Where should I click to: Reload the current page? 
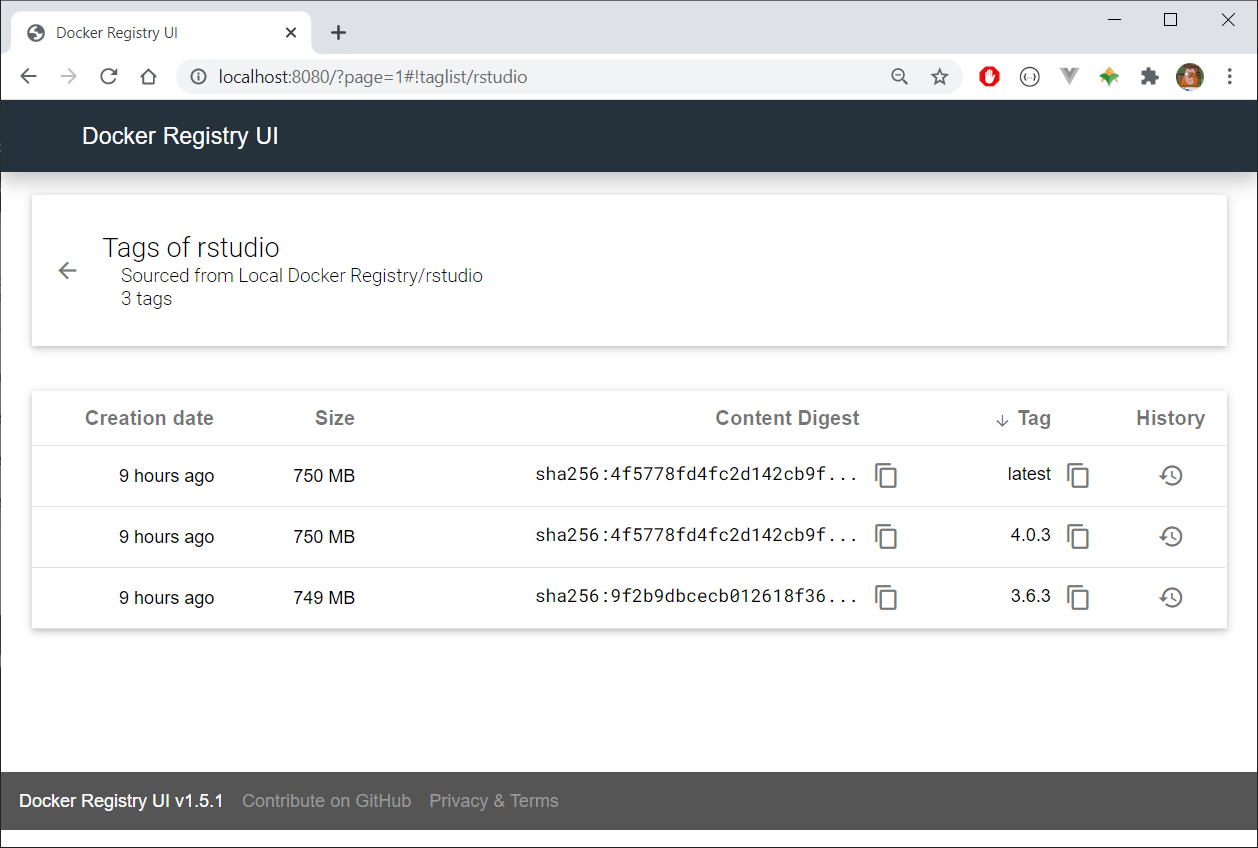pyautogui.click(x=109, y=77)
